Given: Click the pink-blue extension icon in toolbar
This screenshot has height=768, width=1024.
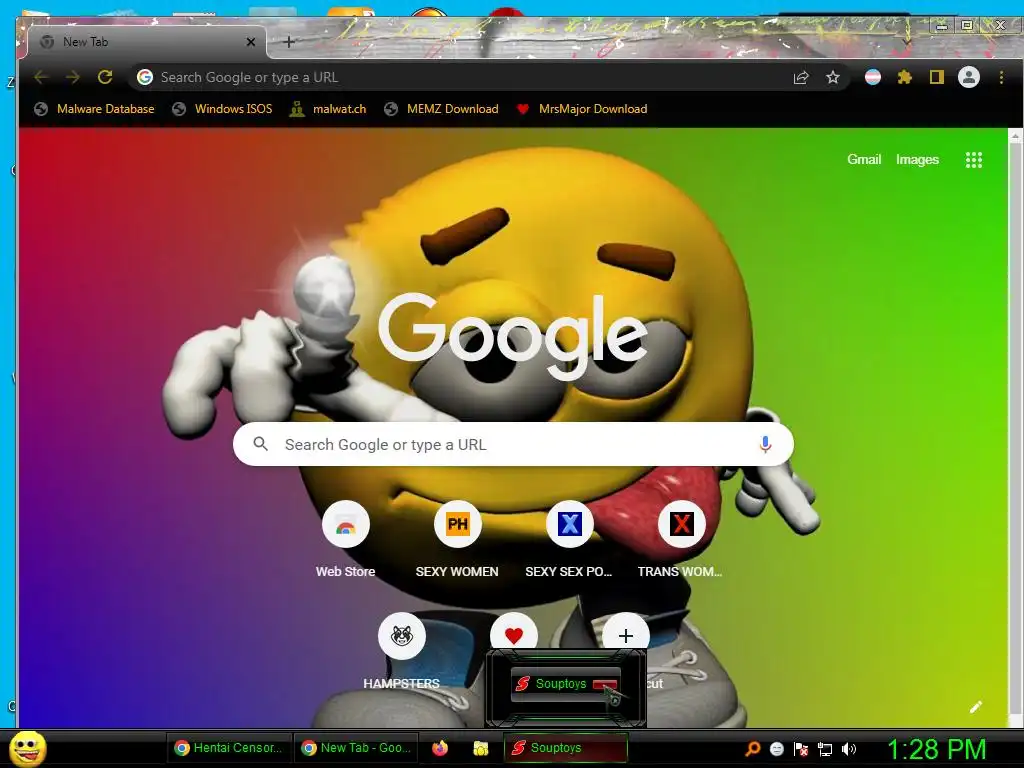Looking at the screenshot, I should [x=872, y=78].
